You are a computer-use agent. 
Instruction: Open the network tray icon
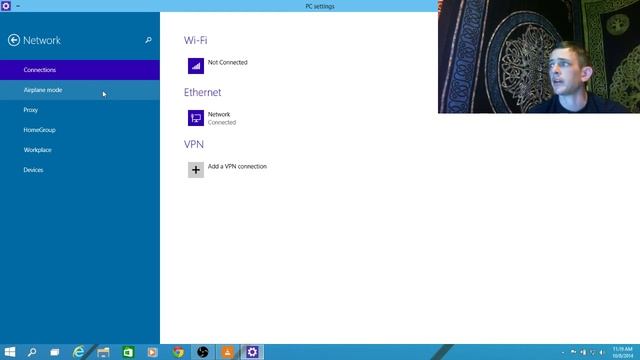coord(593,352)
